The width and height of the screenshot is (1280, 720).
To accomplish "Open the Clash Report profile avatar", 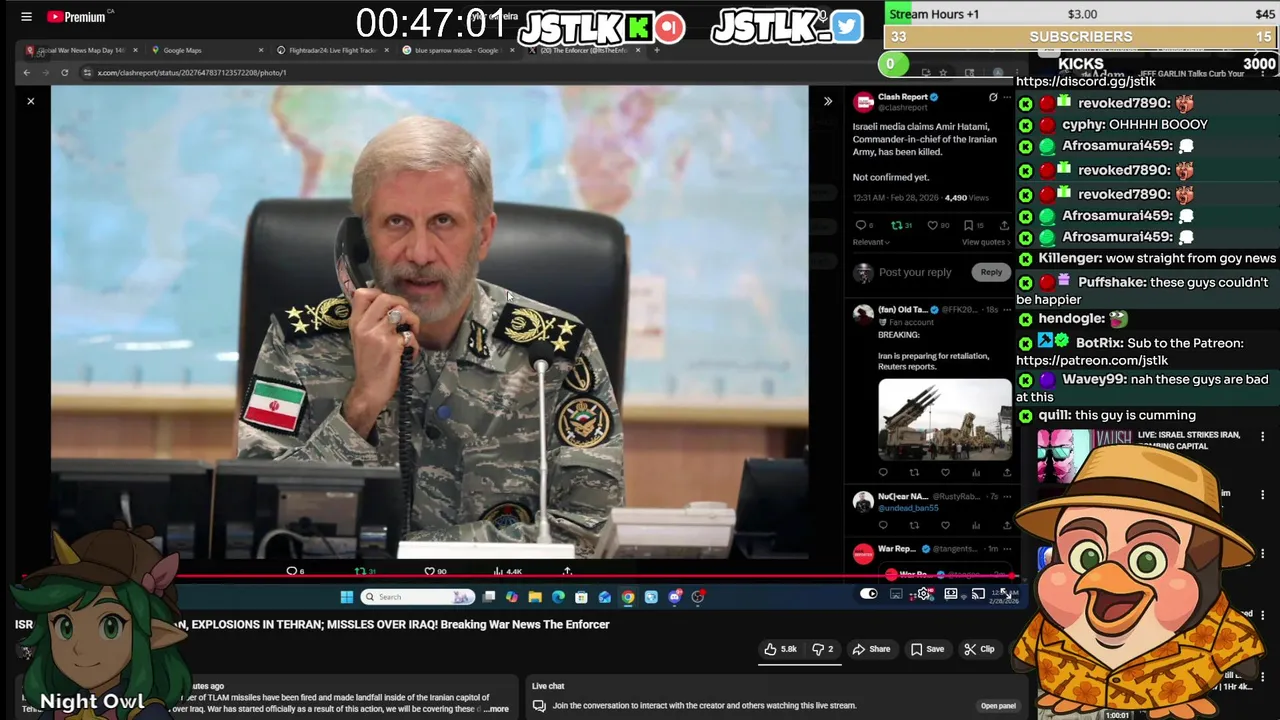I will [x=862, y=101].
